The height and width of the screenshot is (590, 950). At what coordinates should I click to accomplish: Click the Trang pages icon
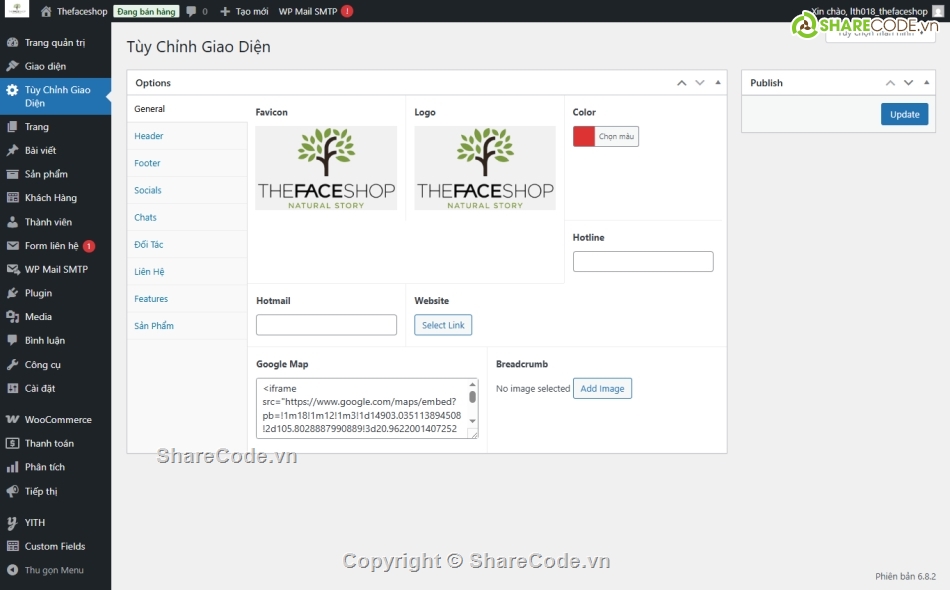pyautogui.click(x=12, y=127)
